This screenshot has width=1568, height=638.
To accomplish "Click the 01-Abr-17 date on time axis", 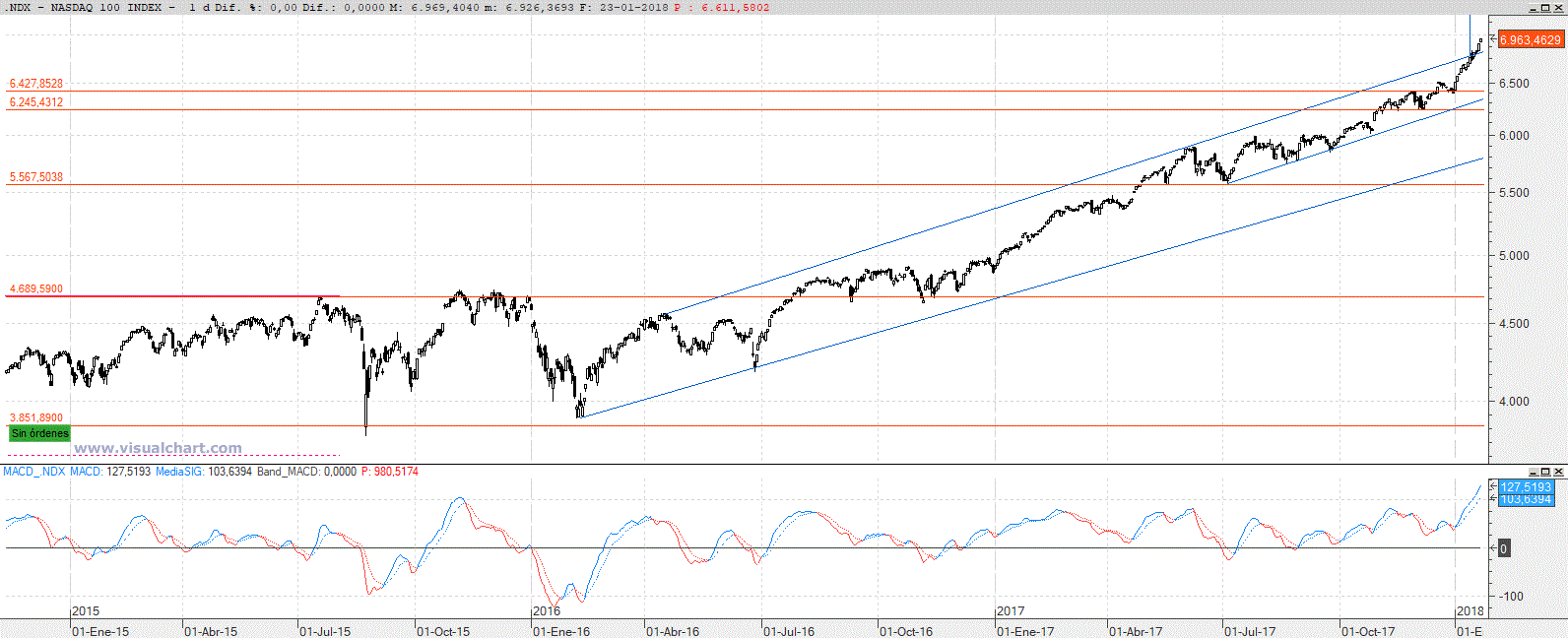I will tap(1136, 631).
